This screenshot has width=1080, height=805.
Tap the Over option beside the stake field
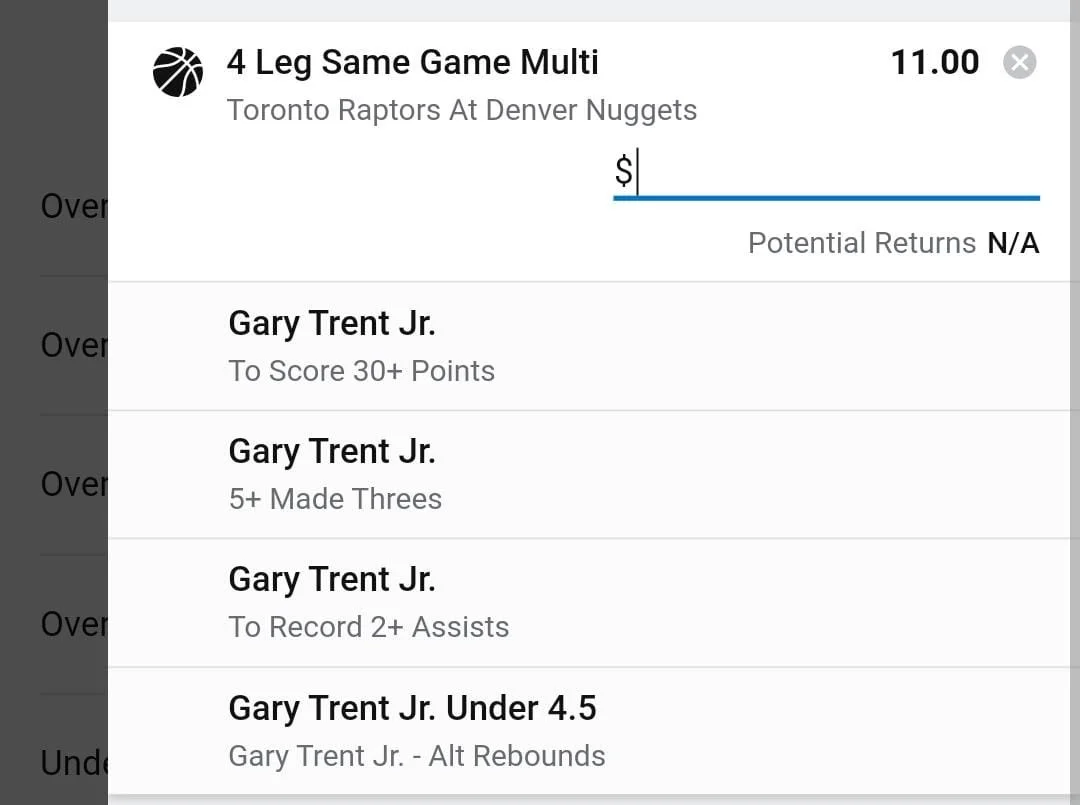(x=74, y=206)
